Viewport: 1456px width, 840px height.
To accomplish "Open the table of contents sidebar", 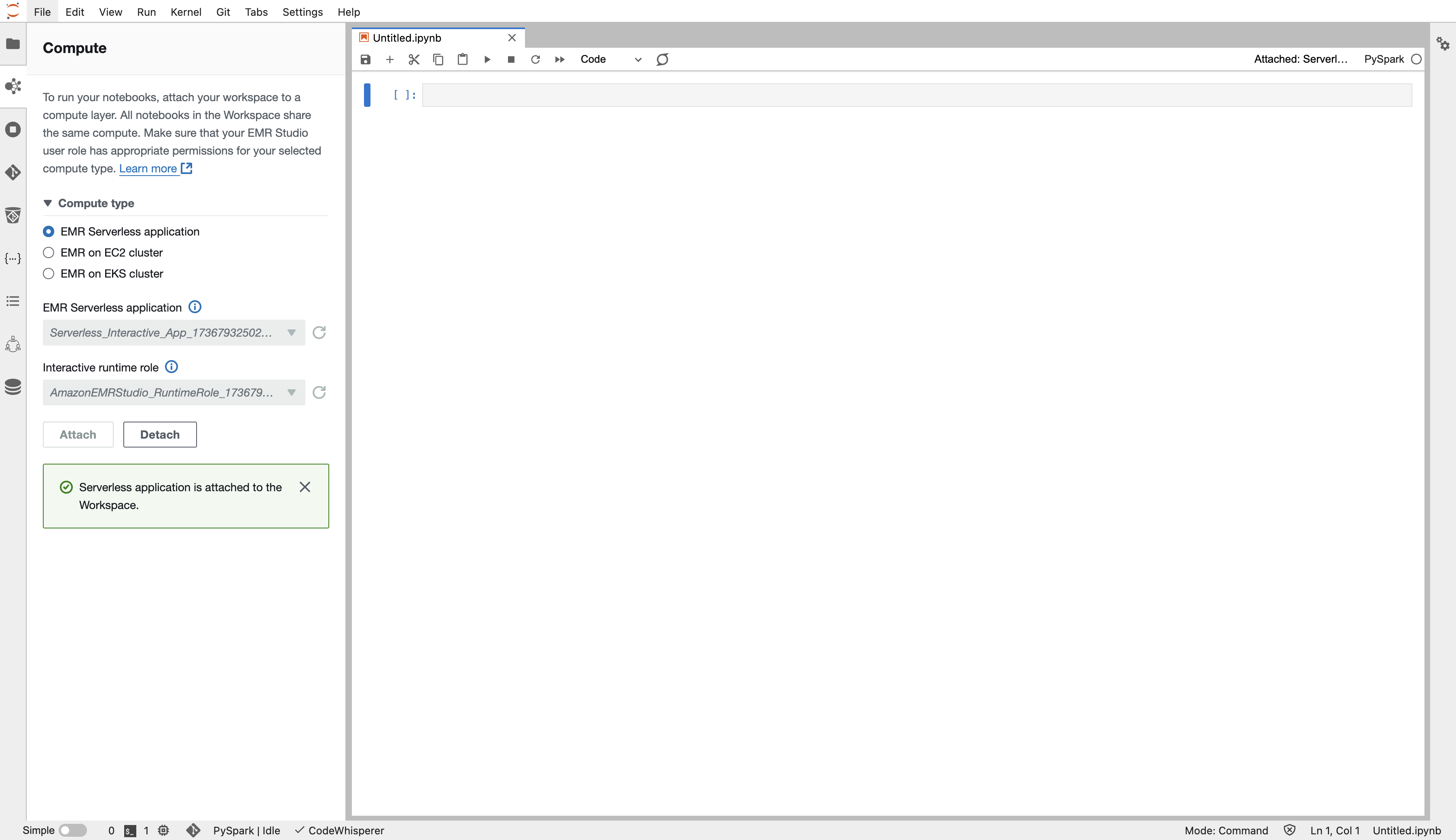I will [x=13, y=301].
